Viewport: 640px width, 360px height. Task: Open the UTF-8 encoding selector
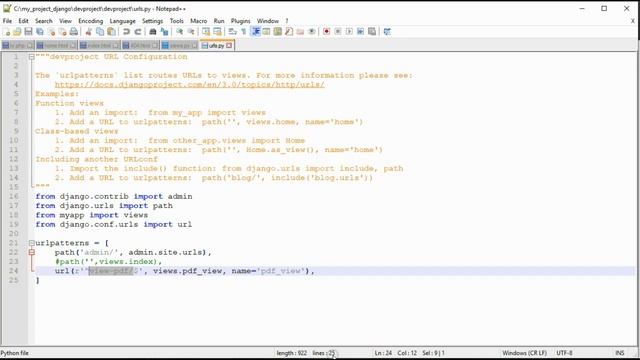click(564, 353)
